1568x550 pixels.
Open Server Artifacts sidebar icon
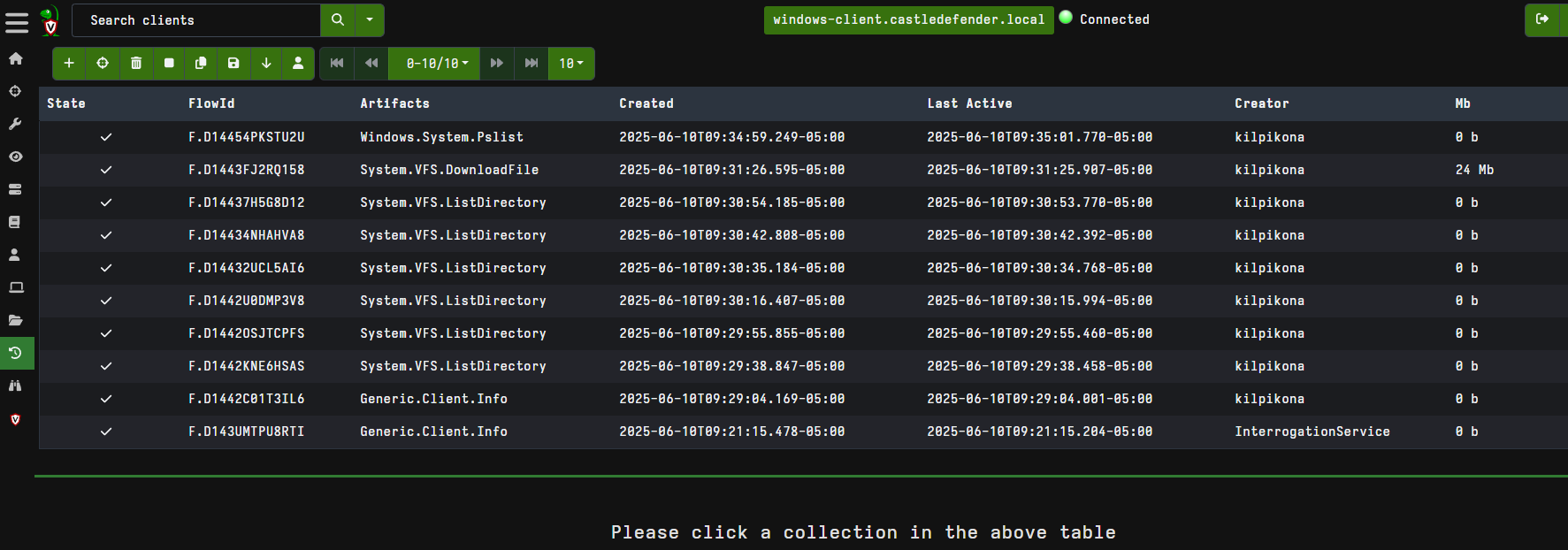[x=15, y=189]
